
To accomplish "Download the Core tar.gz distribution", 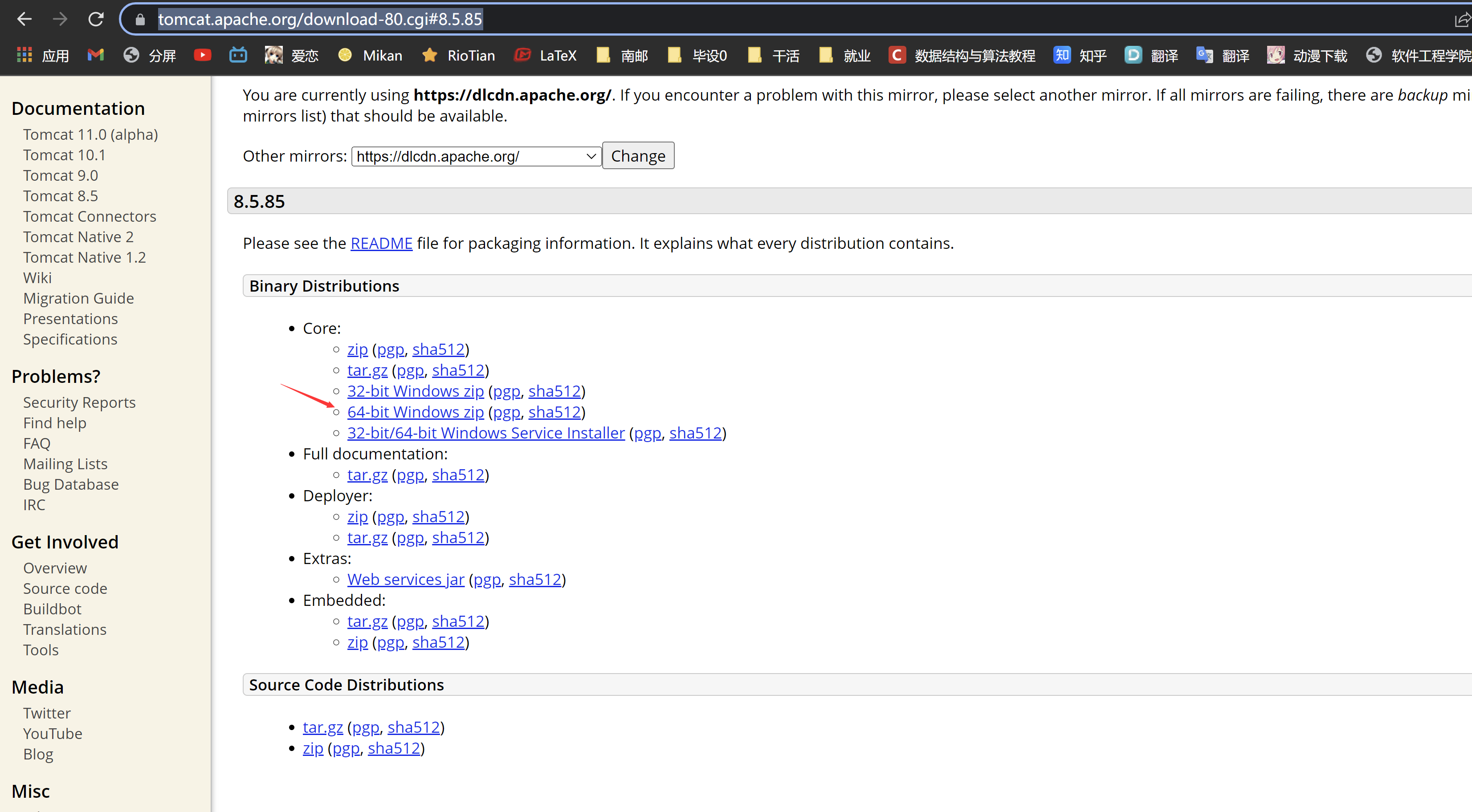I will pyautogui.click(x=367, y=370).
